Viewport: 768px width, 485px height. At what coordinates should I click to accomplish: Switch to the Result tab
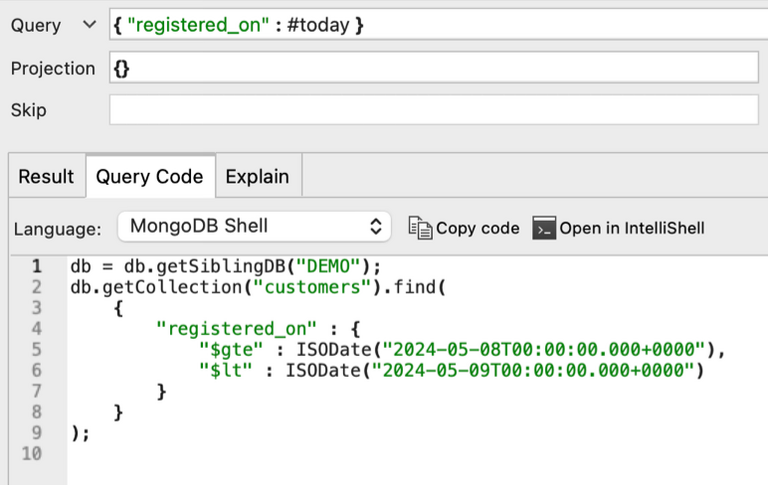tap(46, 177)
